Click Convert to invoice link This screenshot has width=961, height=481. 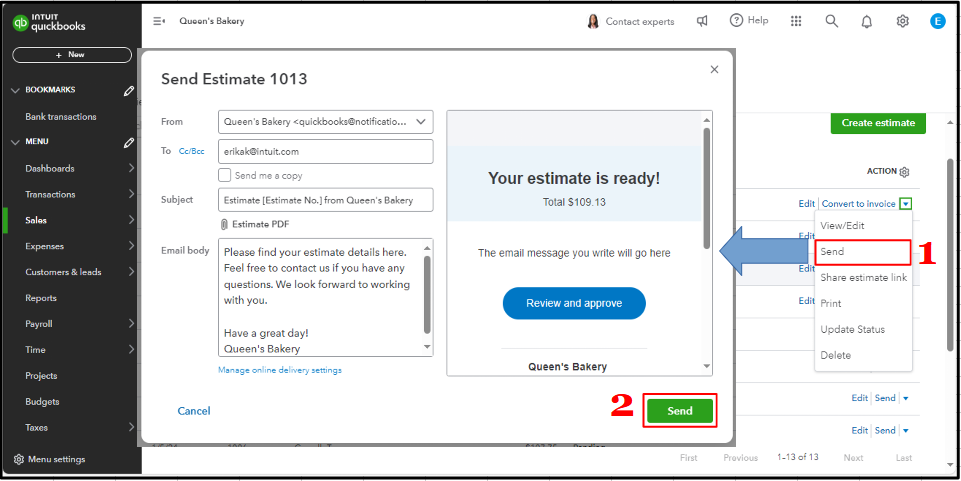[x=859, y=204]
